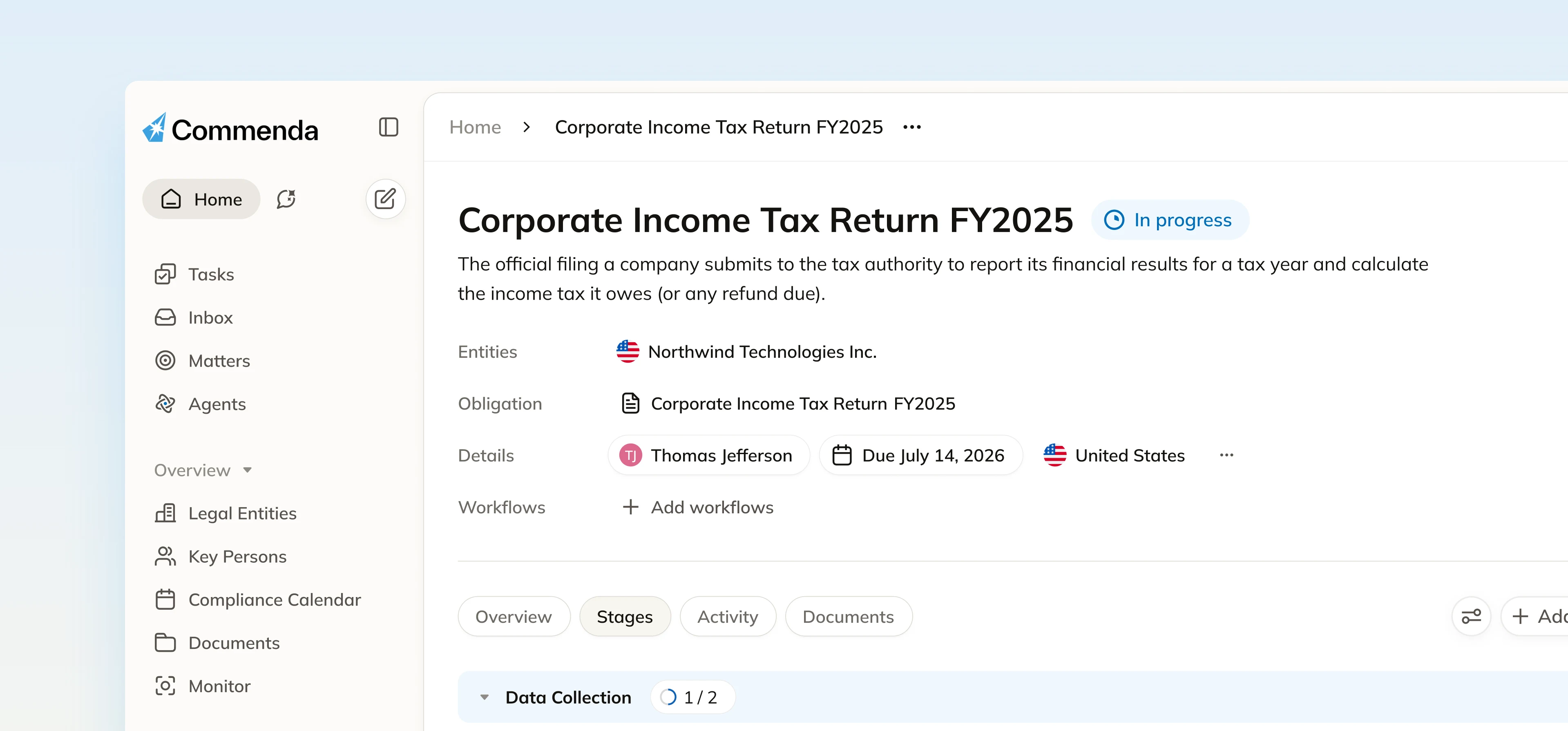Click the Commenda logo
This screenshot has height=731, width=1568.
pos(230,128)
